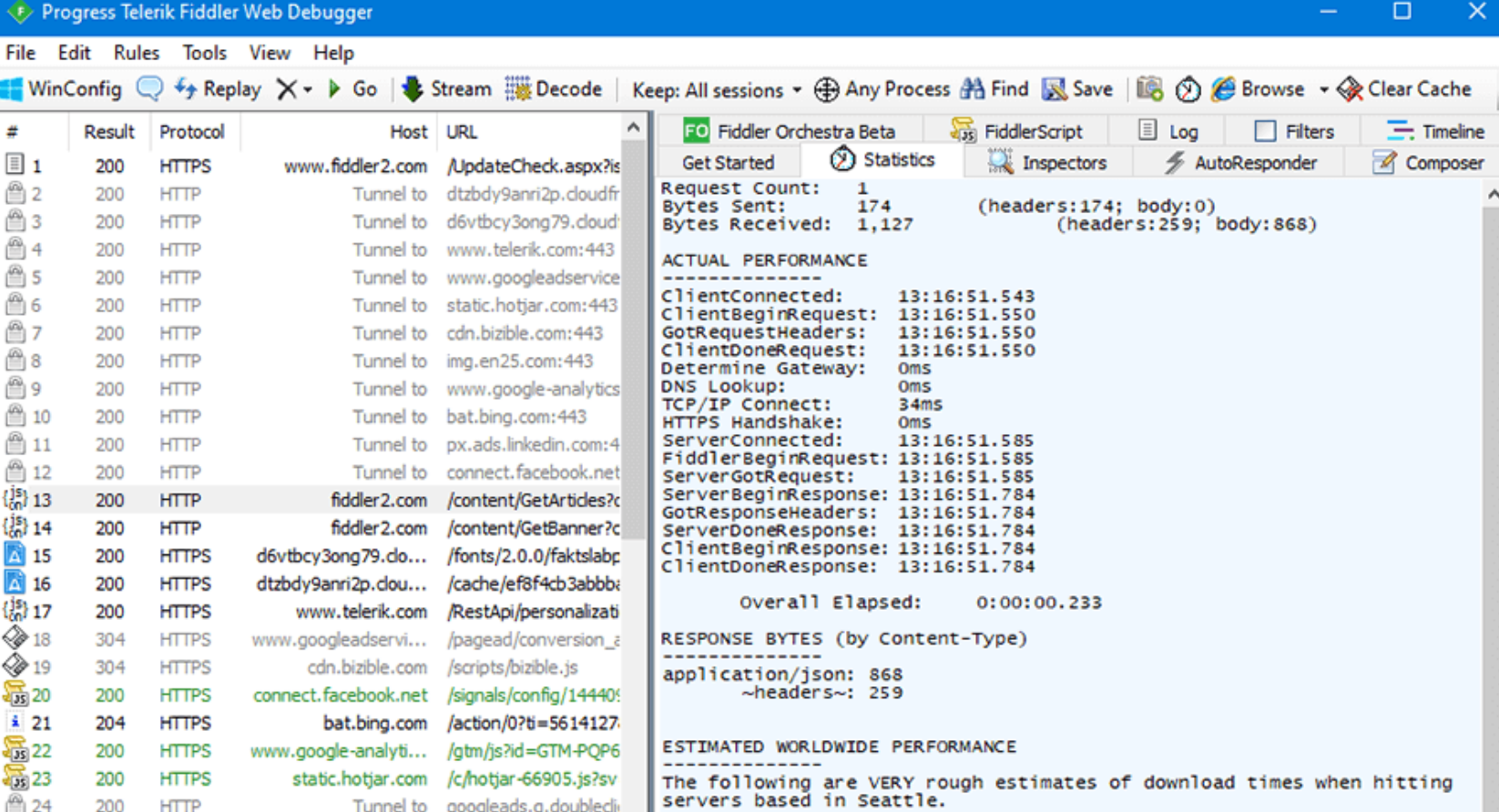This screenshot has height=812, width=1499.
Task: Toggle Stream mode
Action: pyautogui.click(x=446, y=89)
